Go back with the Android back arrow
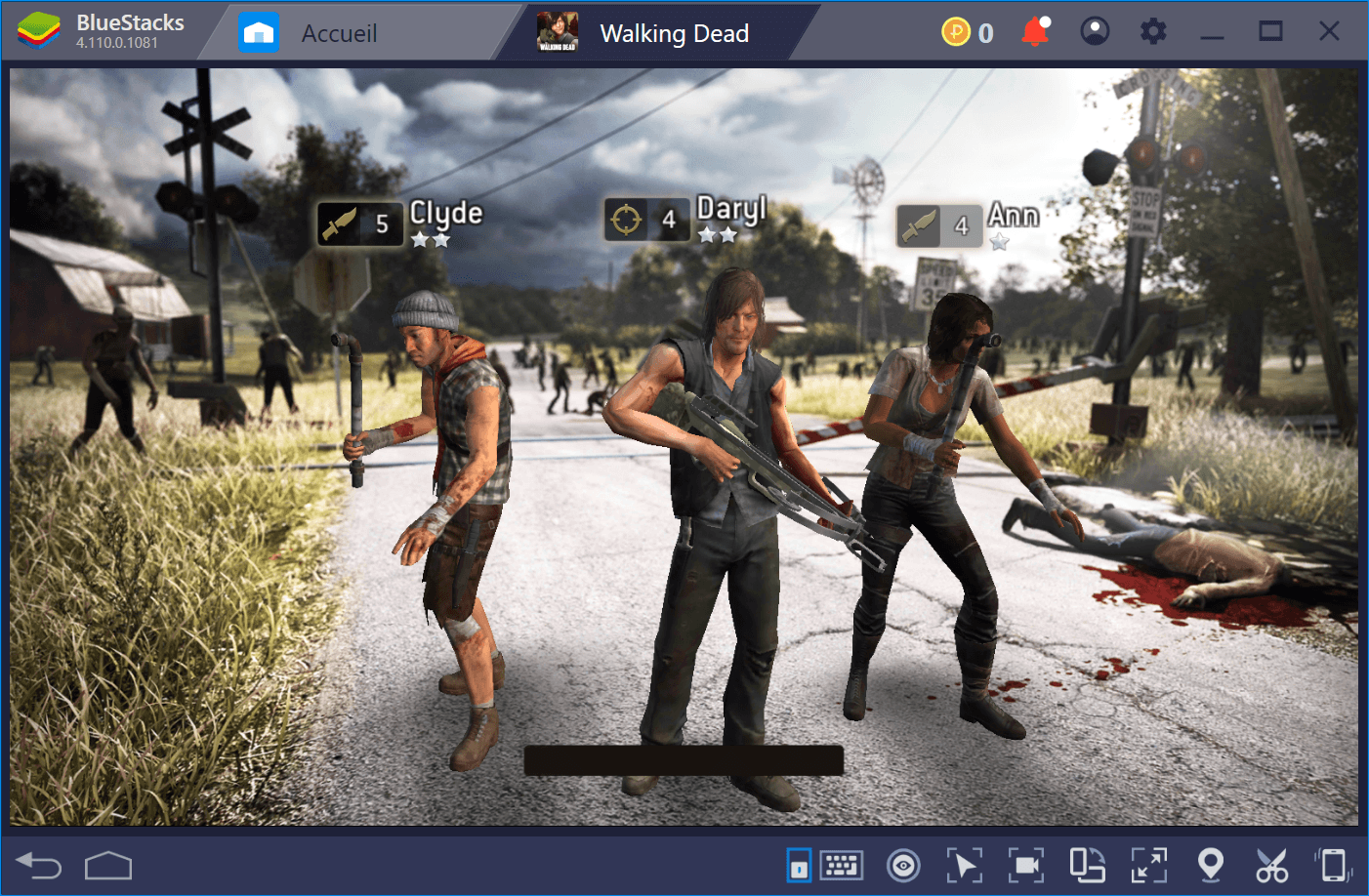The image size is (1369, 896). click(39, 865)
